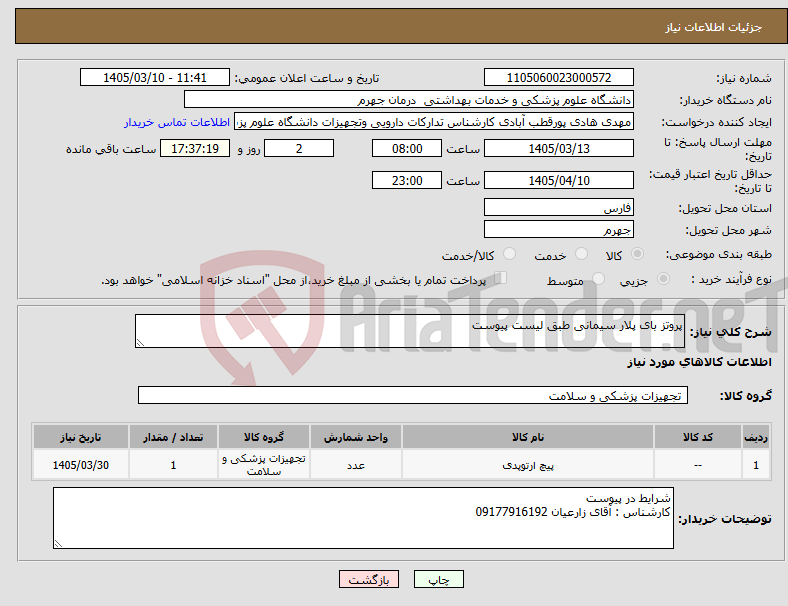Image resolution: width=788 pixels, height=606 pixels.
Task: Click the remaining days field showing 2
Action: point(299,148)
